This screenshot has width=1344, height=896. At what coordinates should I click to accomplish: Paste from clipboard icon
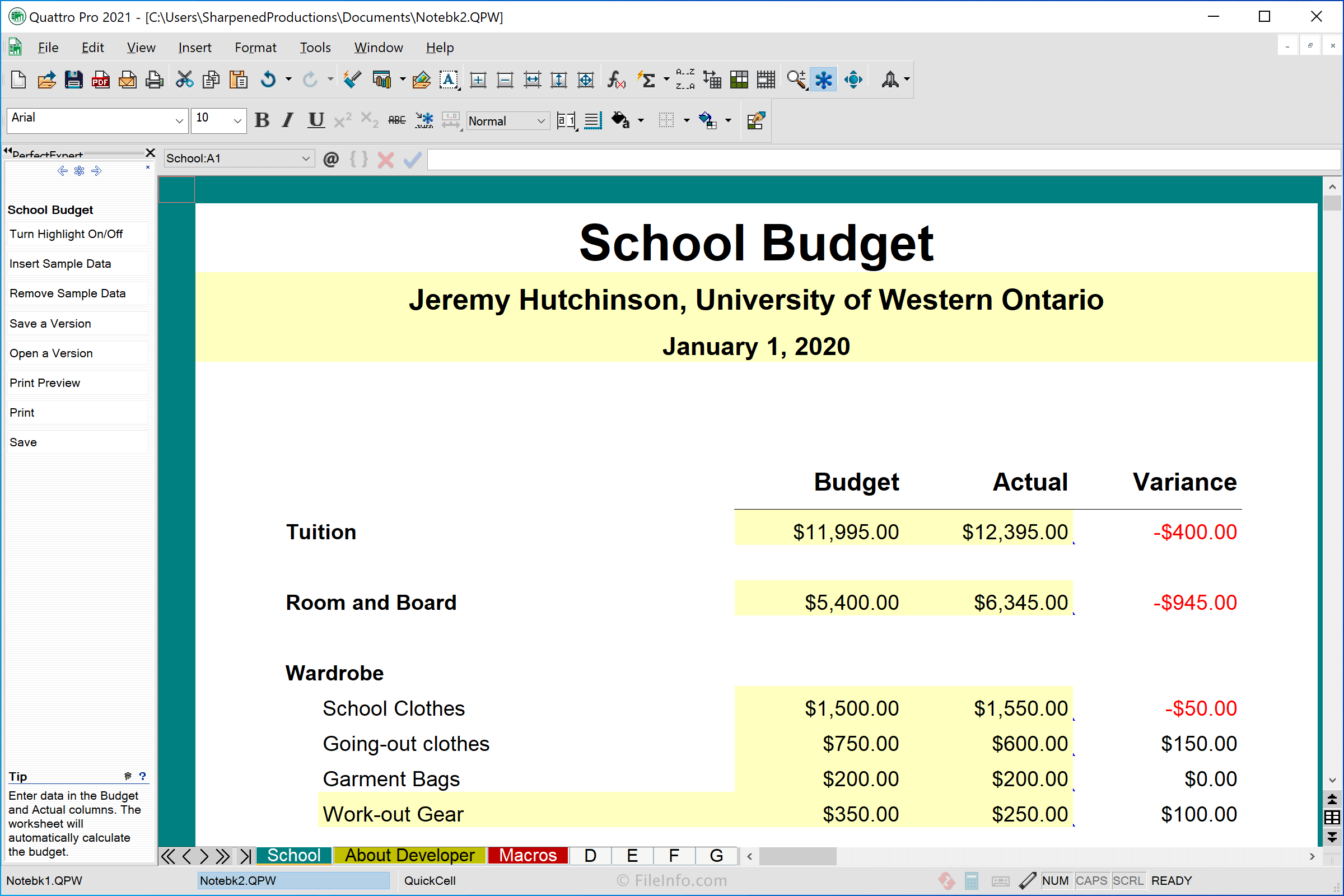tap(239, 80)
